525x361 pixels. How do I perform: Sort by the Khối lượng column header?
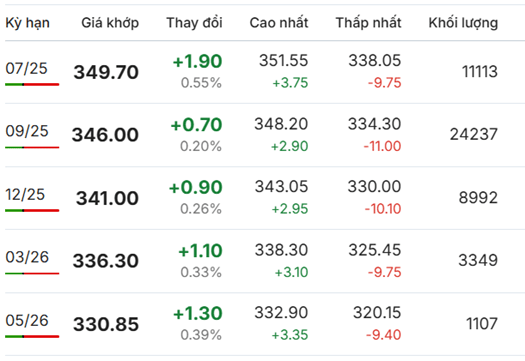click(x=463, y=23)
